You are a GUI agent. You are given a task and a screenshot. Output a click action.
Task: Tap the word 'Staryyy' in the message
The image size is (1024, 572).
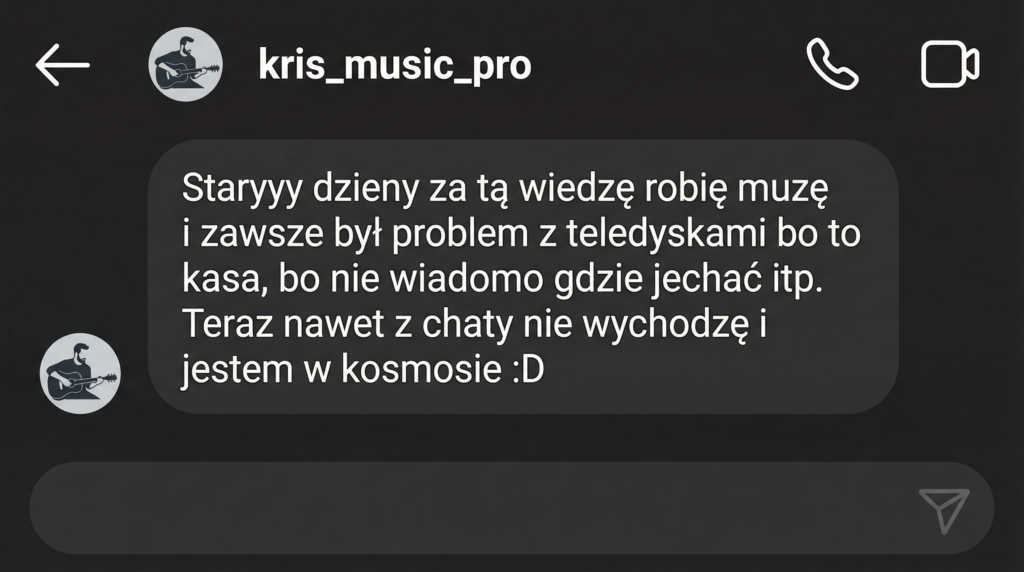pos(242,189)
